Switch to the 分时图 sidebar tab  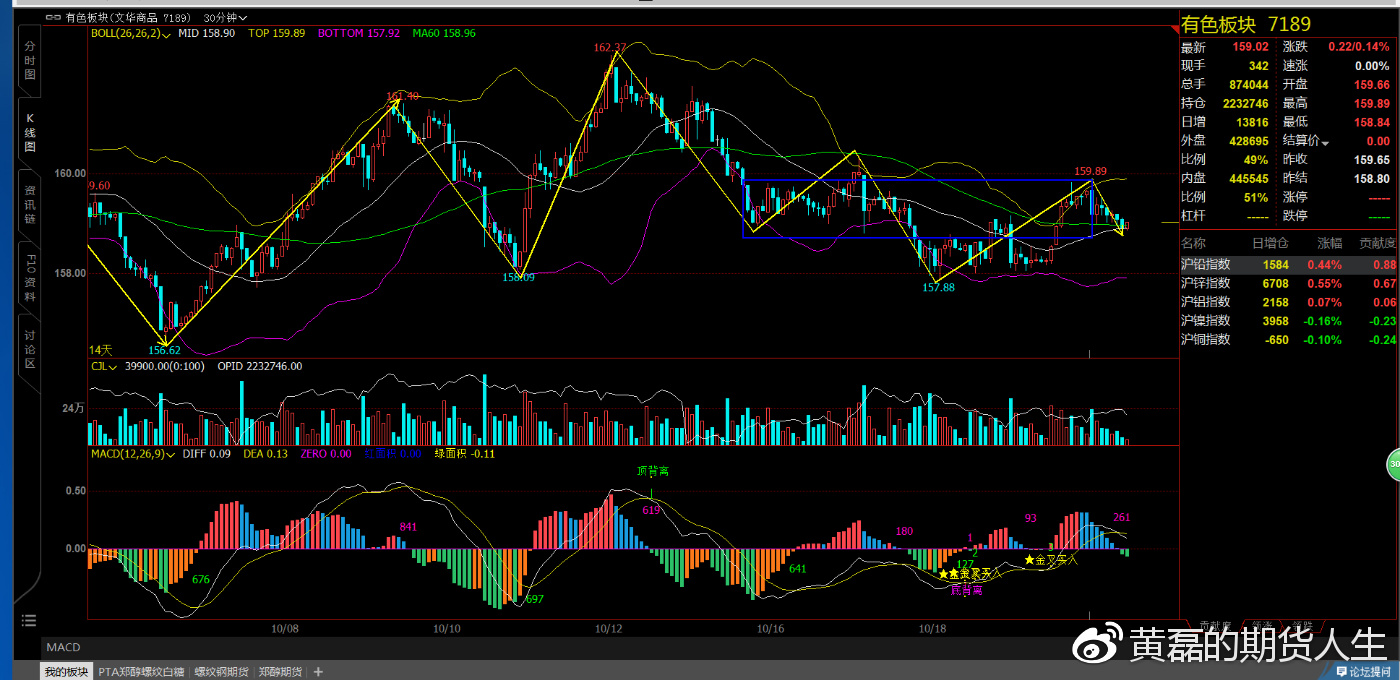click(29, 61)
